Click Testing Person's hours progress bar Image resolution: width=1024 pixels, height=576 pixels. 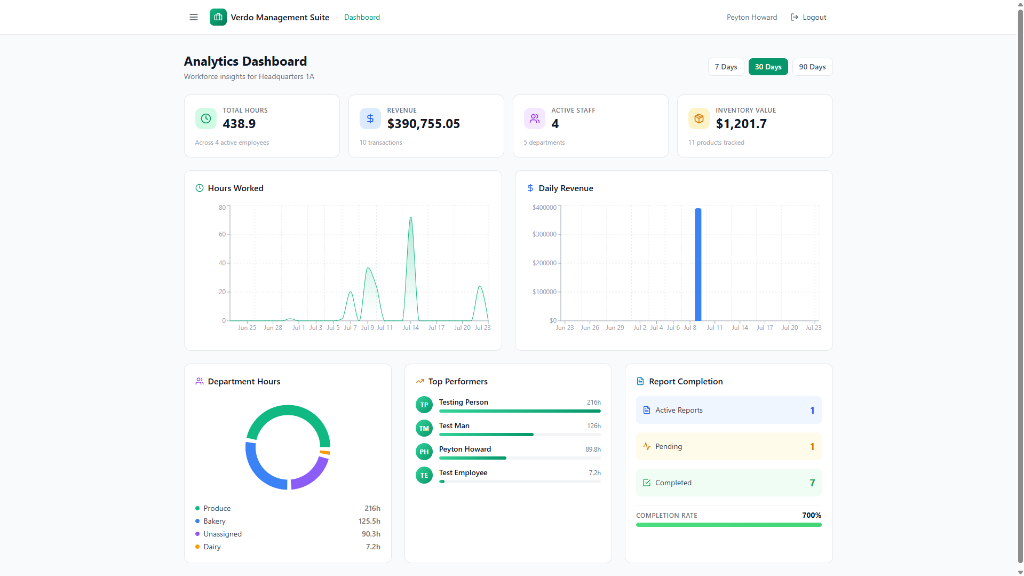[x=520, y=411]
